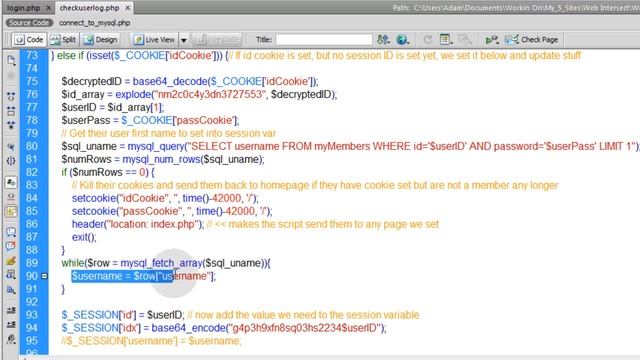
Task: Switch to Code view
Action: 29,40
